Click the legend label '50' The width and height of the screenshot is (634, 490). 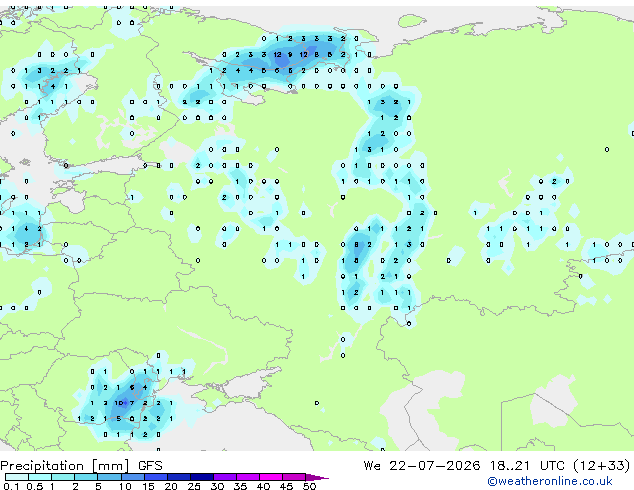(x=310, y=486)
